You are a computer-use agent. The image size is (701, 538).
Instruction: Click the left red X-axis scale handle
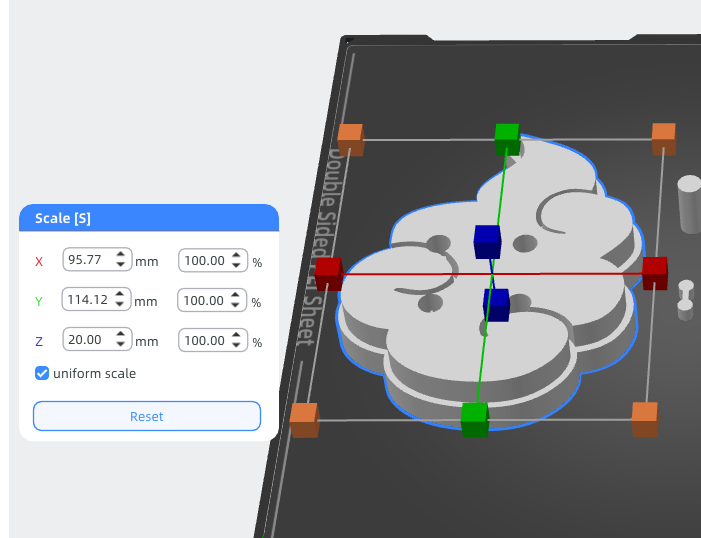tap(329, 274)
